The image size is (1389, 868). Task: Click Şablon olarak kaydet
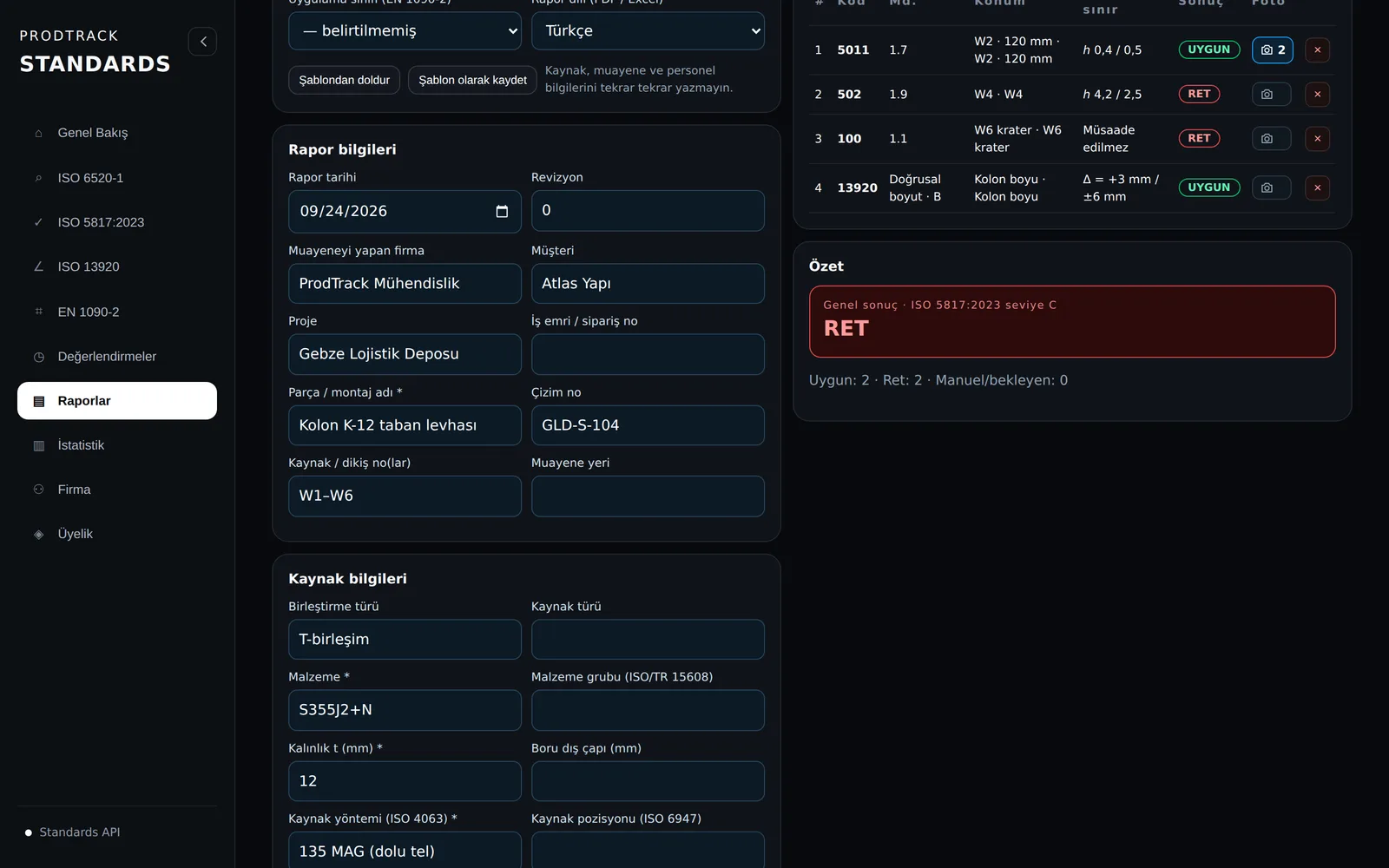click(x=472, y=80)
